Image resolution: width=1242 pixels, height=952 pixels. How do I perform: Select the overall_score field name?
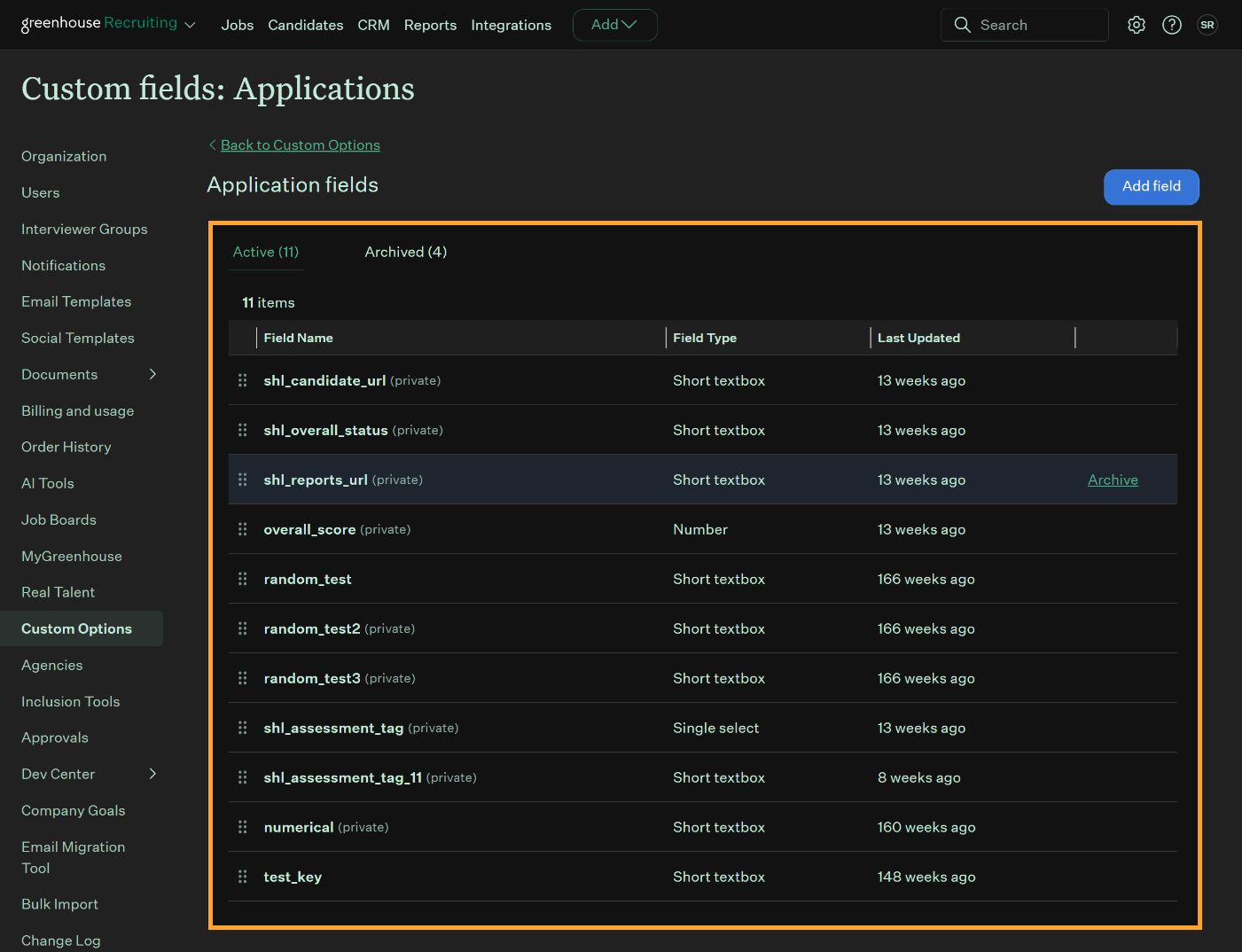(309, 529)
